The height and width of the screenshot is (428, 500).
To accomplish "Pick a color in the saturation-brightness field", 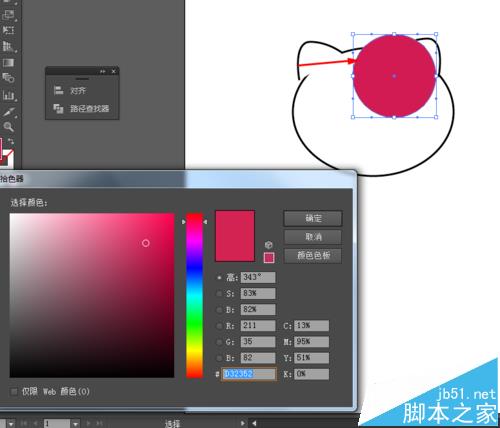I will [x=92, y=295].
